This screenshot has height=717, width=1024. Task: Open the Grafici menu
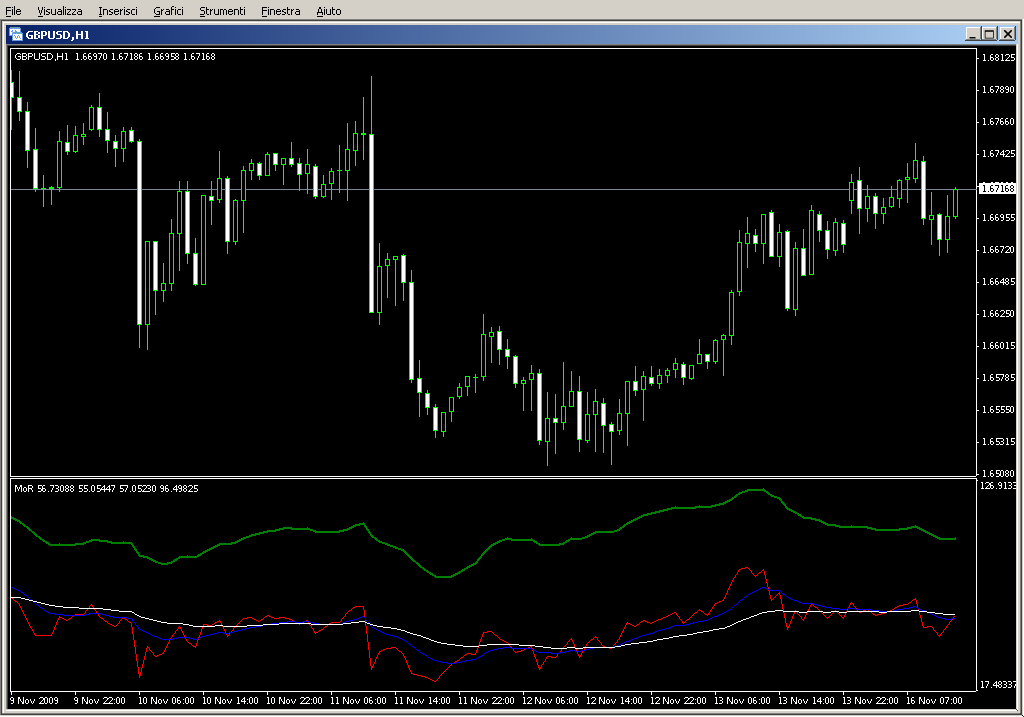click(168, 11)
